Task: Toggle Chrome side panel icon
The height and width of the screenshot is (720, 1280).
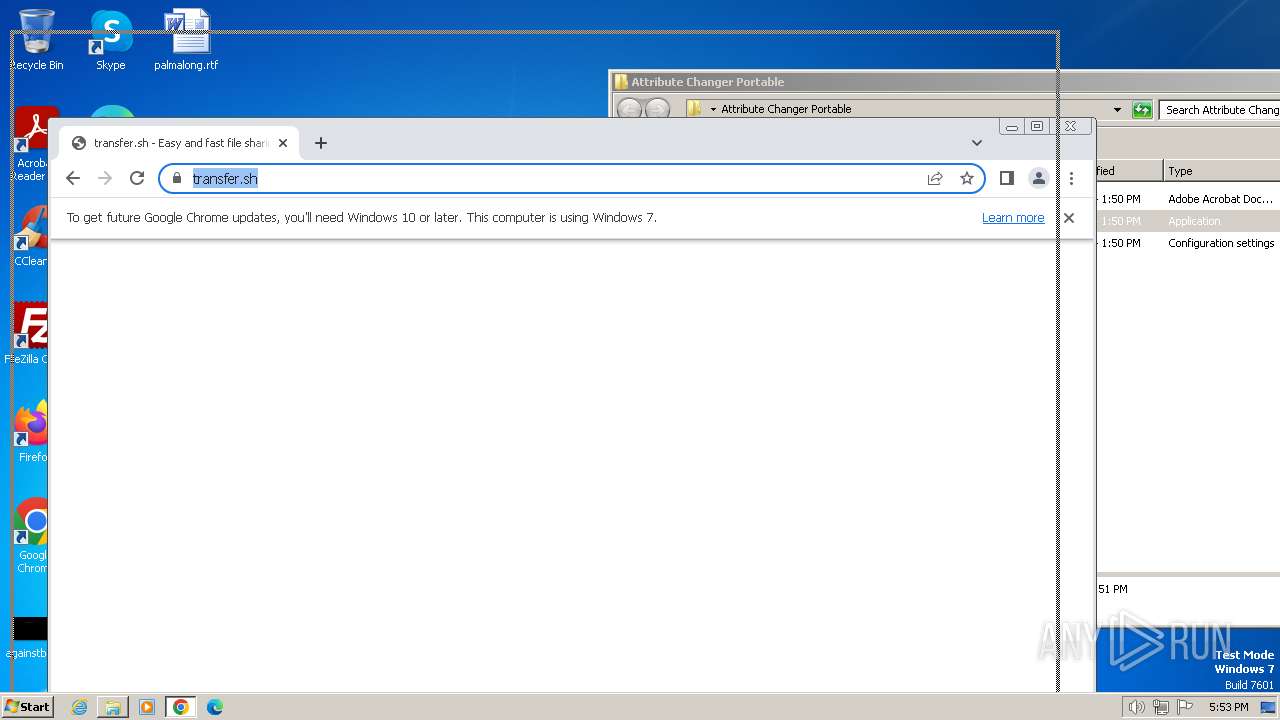Action: pos(1007,178)
